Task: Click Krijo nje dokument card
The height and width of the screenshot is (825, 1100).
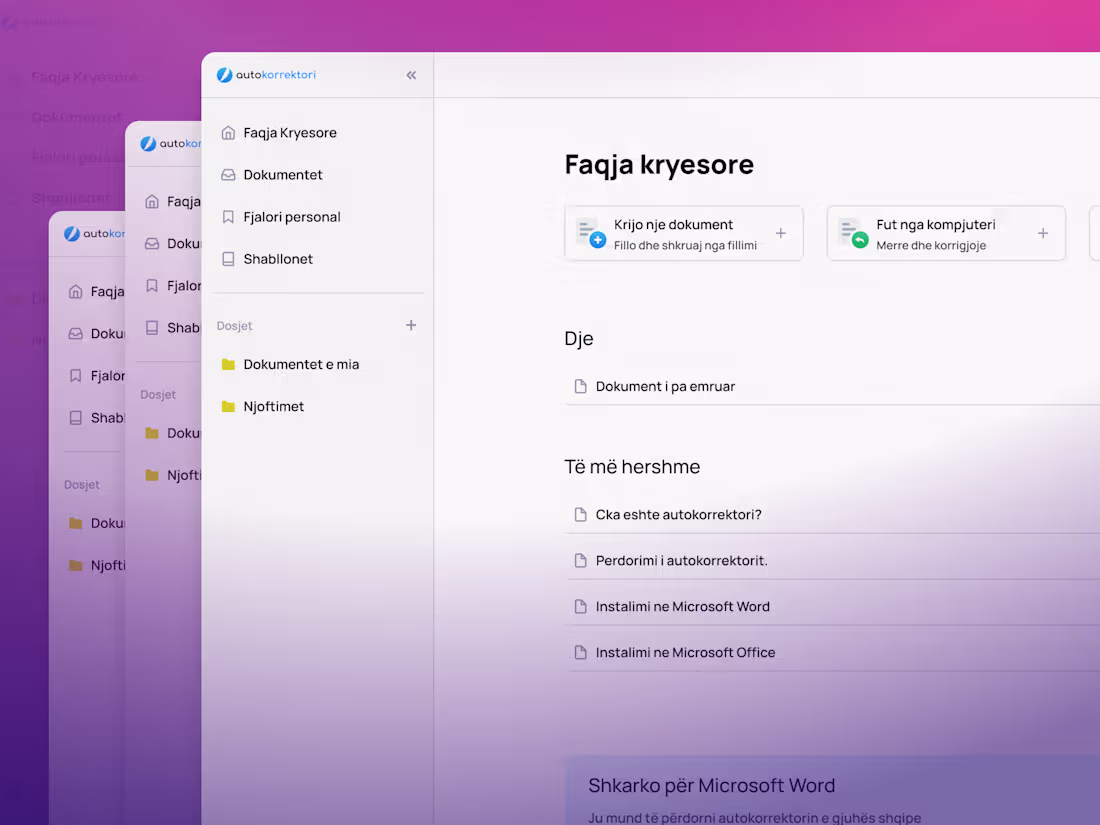Action: (x=684, y=233)
